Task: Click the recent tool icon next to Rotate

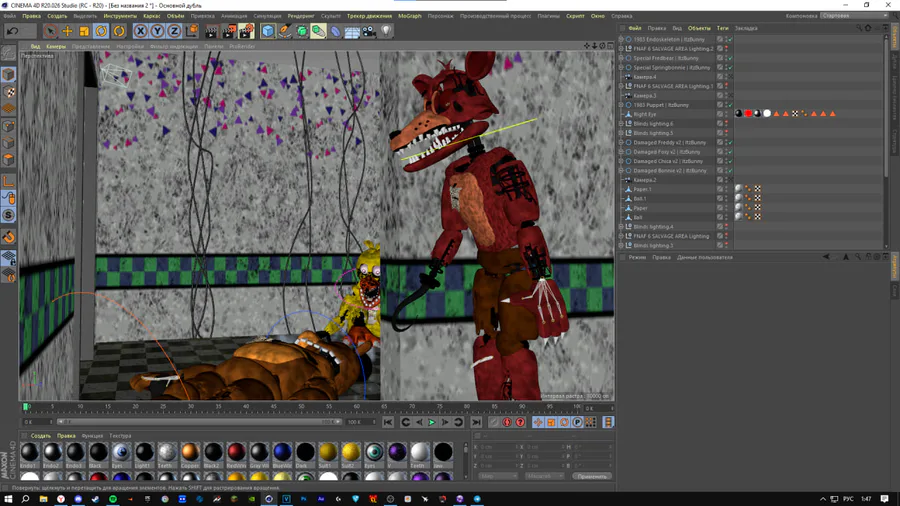Action: [x=119, y=31]
